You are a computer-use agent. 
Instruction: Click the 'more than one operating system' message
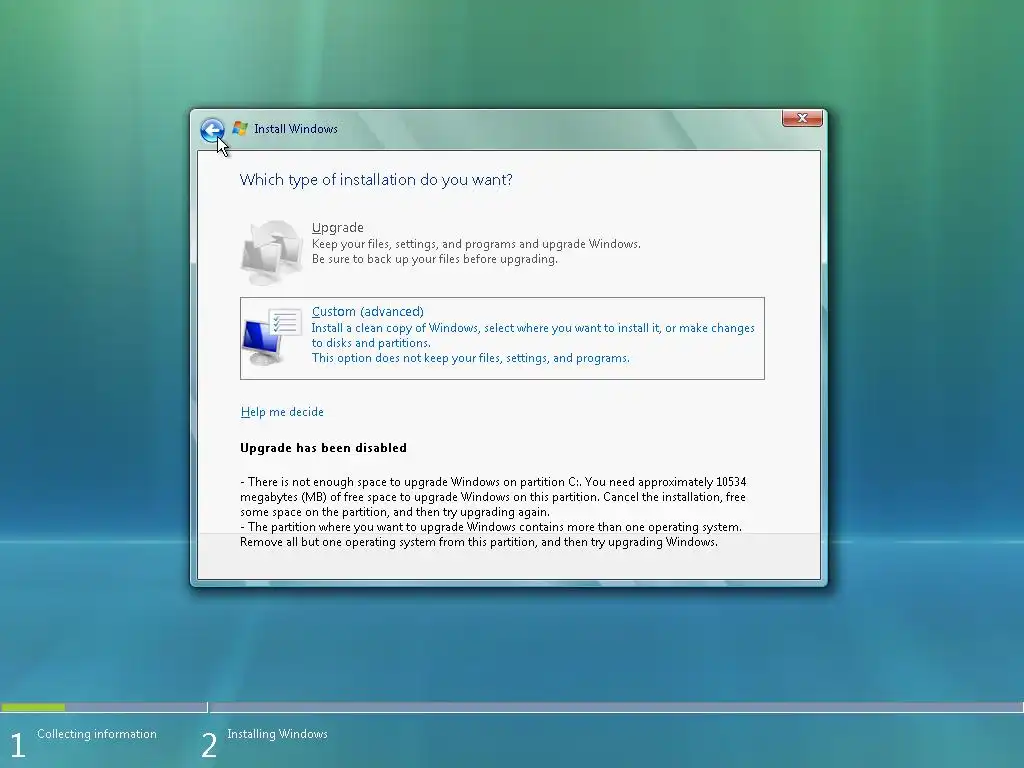click(490, 534)
